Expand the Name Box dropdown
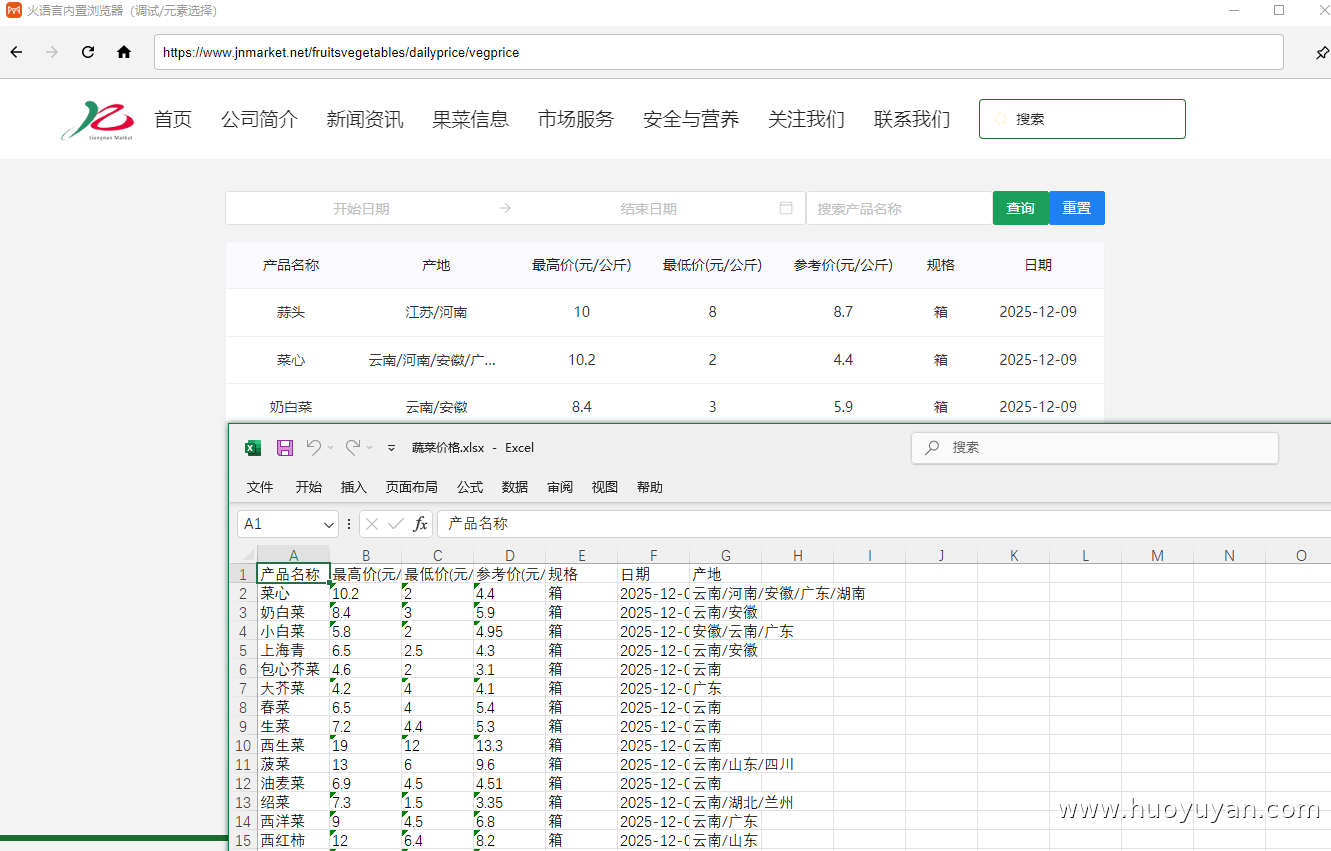Screen dimensions: 1331x851 tap(329, 524)
